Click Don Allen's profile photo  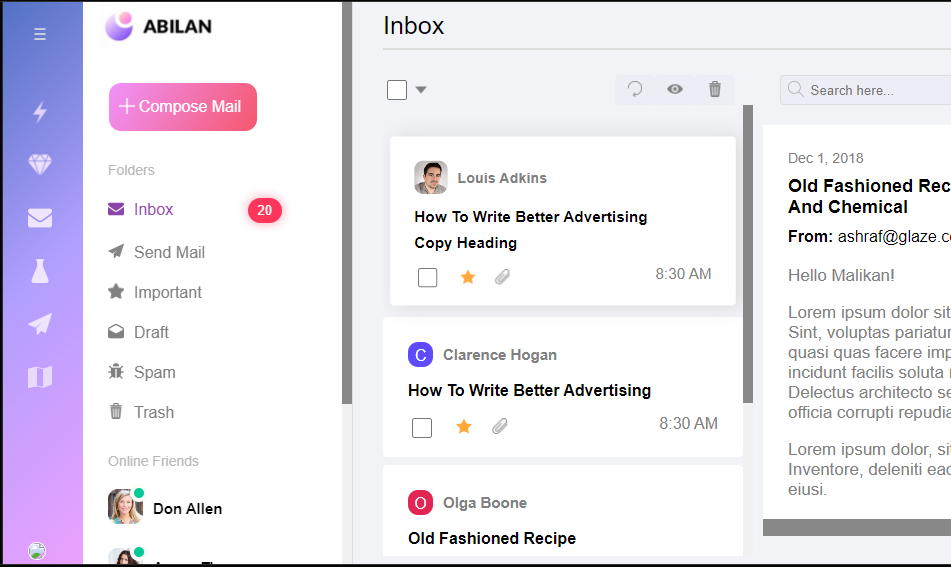pos(125,507)
